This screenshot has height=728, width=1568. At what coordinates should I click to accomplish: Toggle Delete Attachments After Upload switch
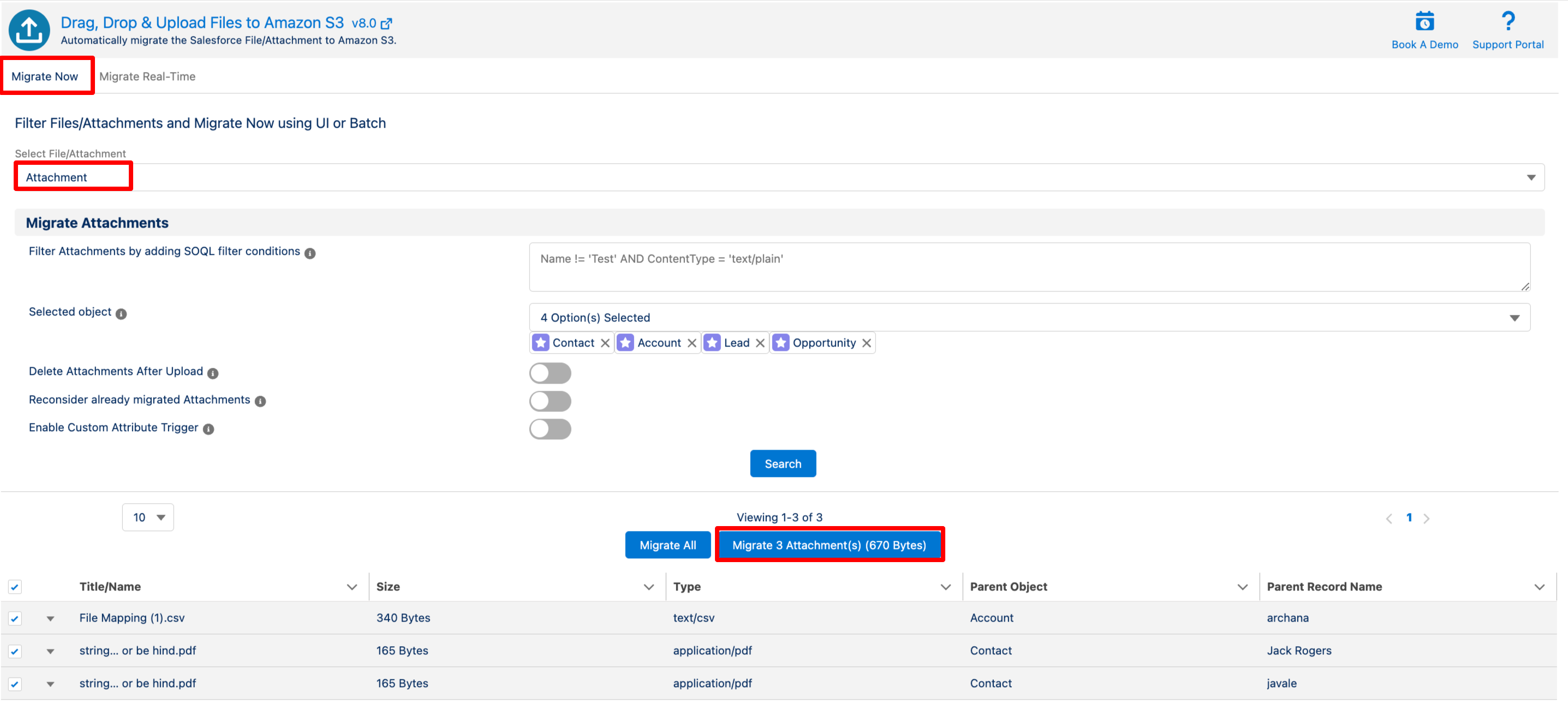point(550,373)
